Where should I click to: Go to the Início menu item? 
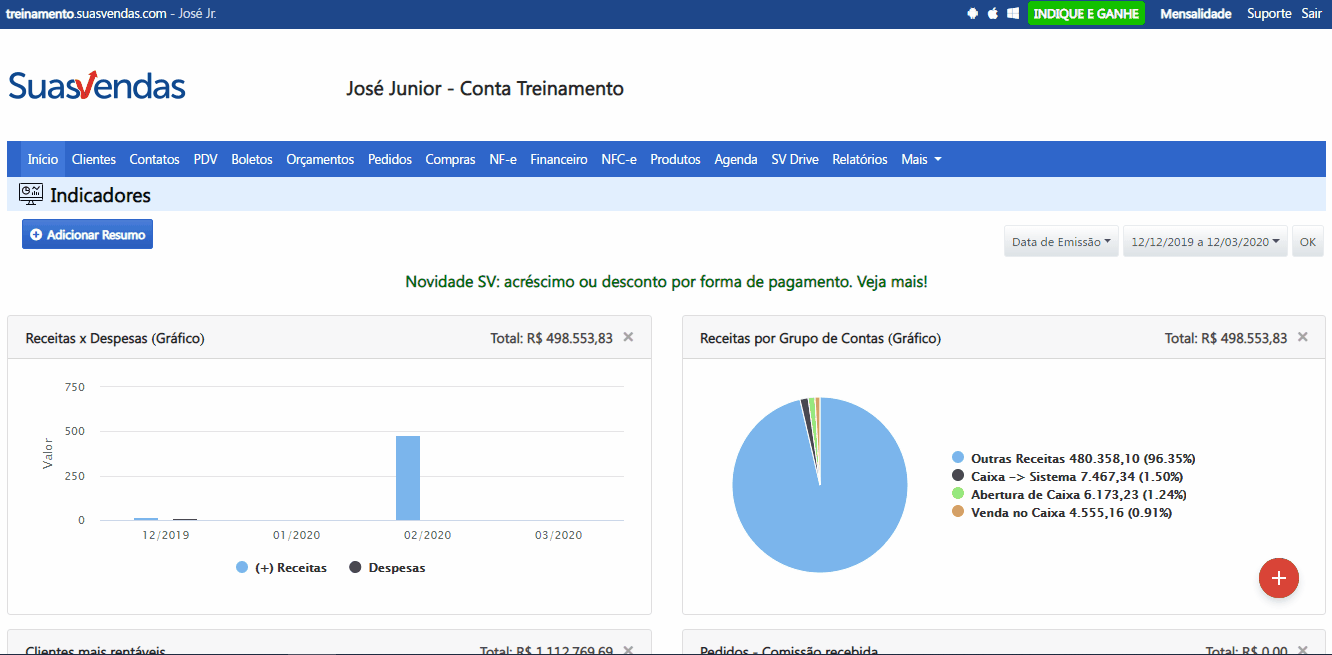pos(43,159)
